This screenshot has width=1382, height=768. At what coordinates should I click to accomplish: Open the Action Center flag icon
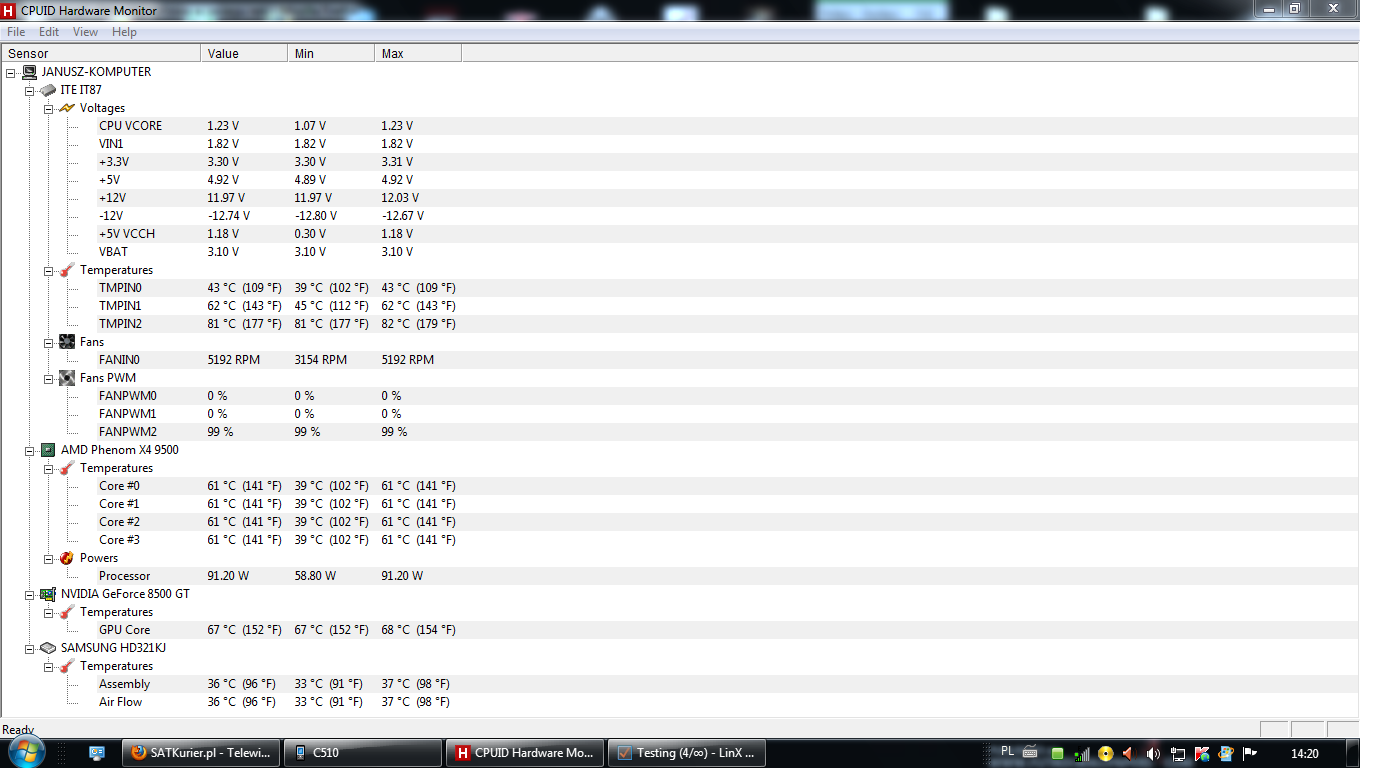[1249, 754]
